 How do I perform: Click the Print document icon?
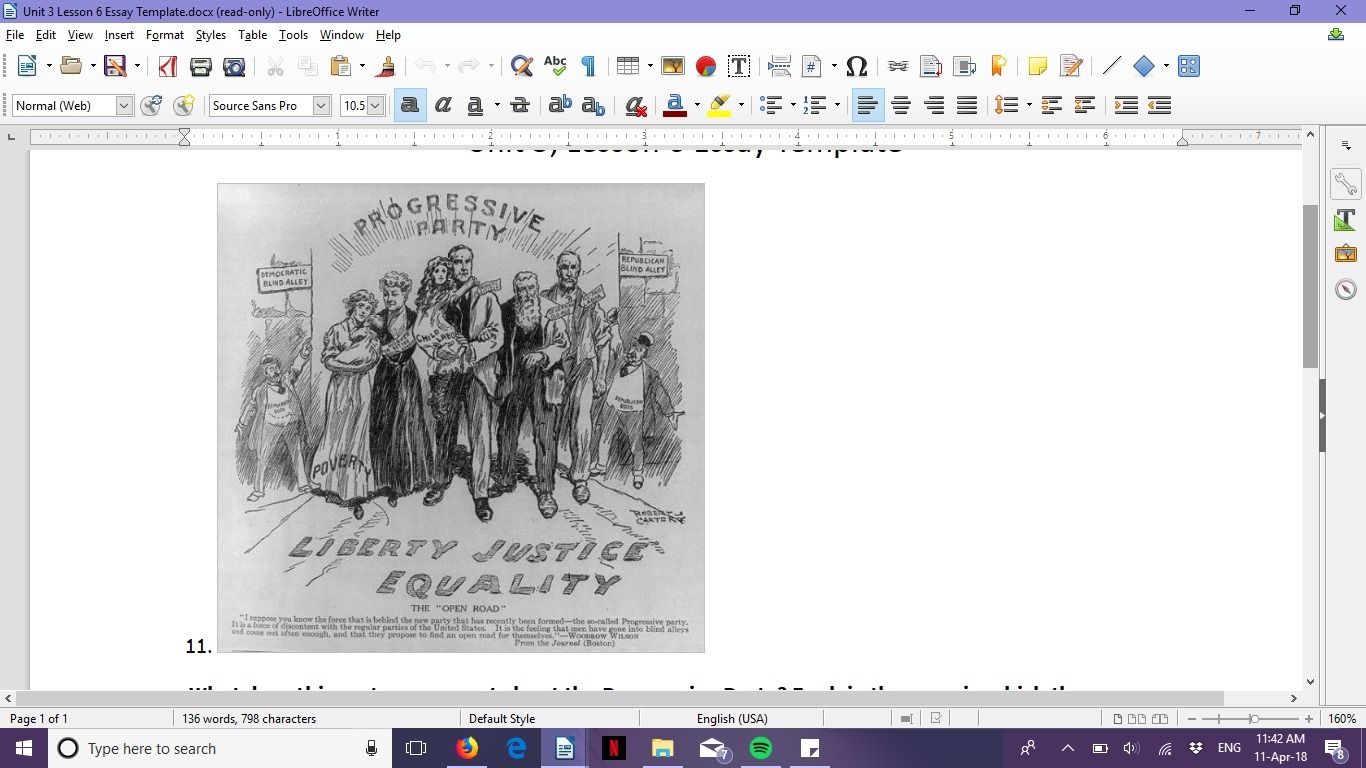coord(201,67)
